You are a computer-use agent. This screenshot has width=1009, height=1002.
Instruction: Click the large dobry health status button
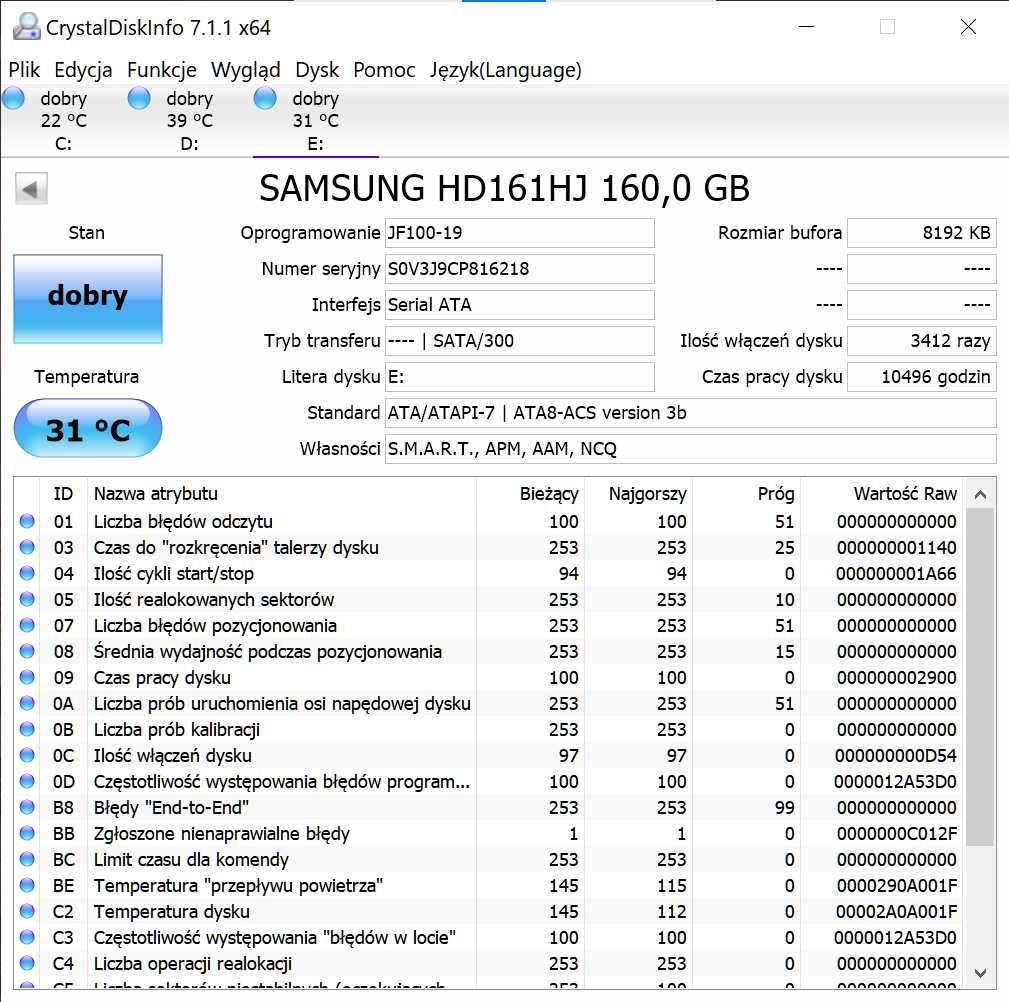pos(88,299)
